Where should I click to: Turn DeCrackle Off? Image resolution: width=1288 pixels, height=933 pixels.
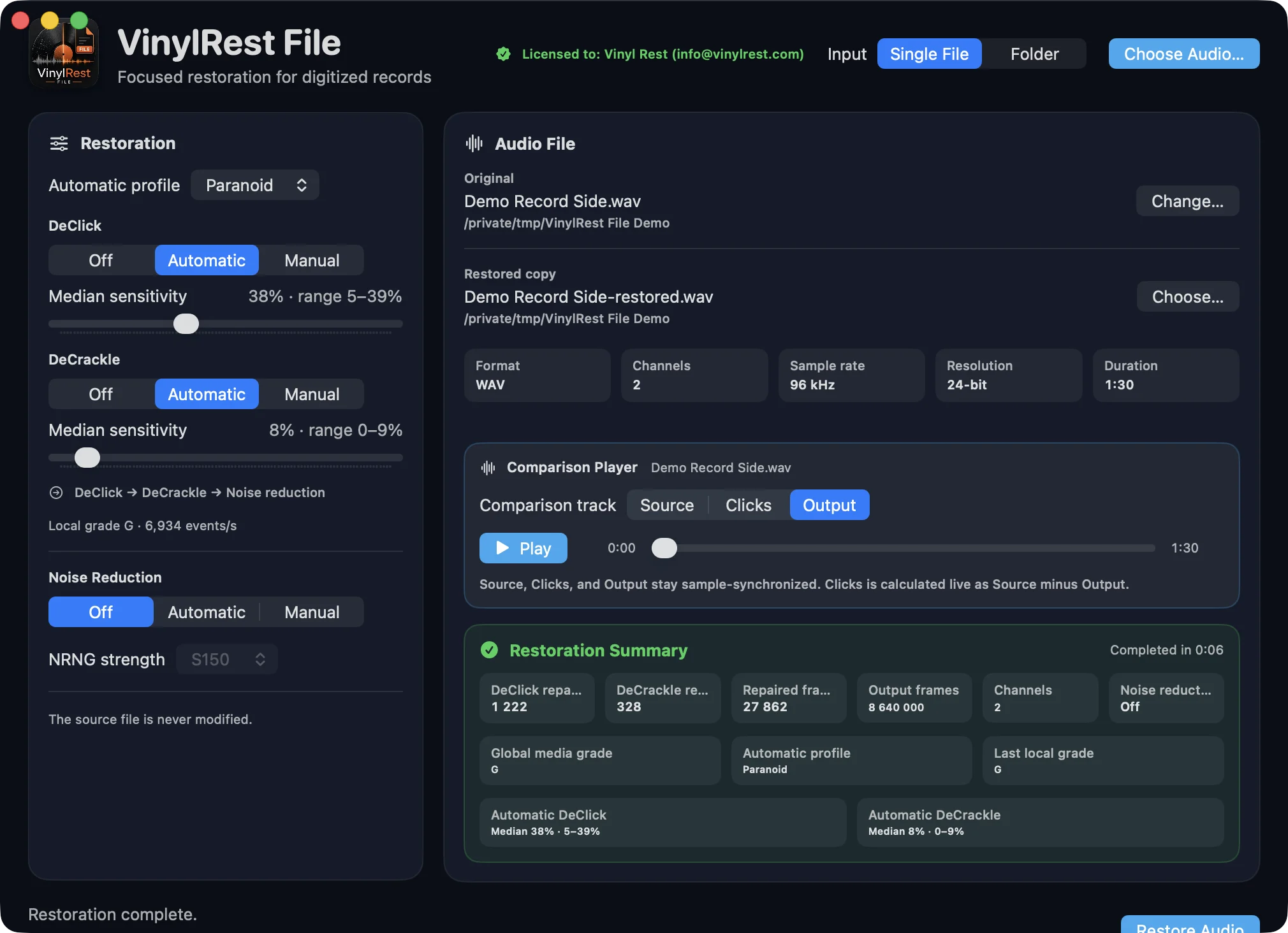[x=101, y=394]
